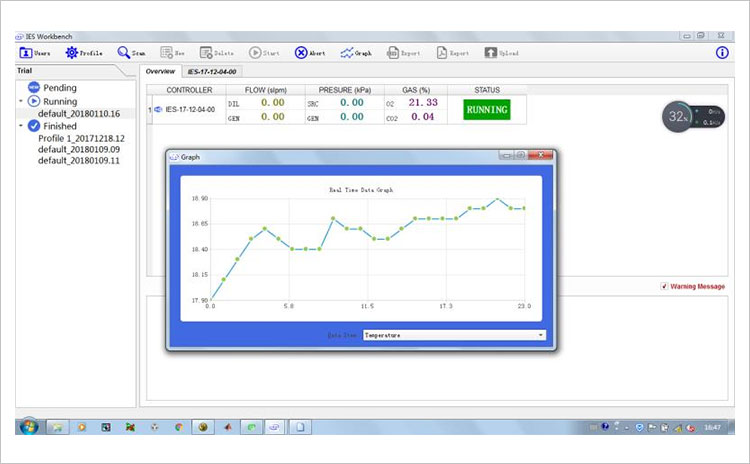The image size is (750, 464).
Task: Select the Pending tree item
Action: (59, 88)
